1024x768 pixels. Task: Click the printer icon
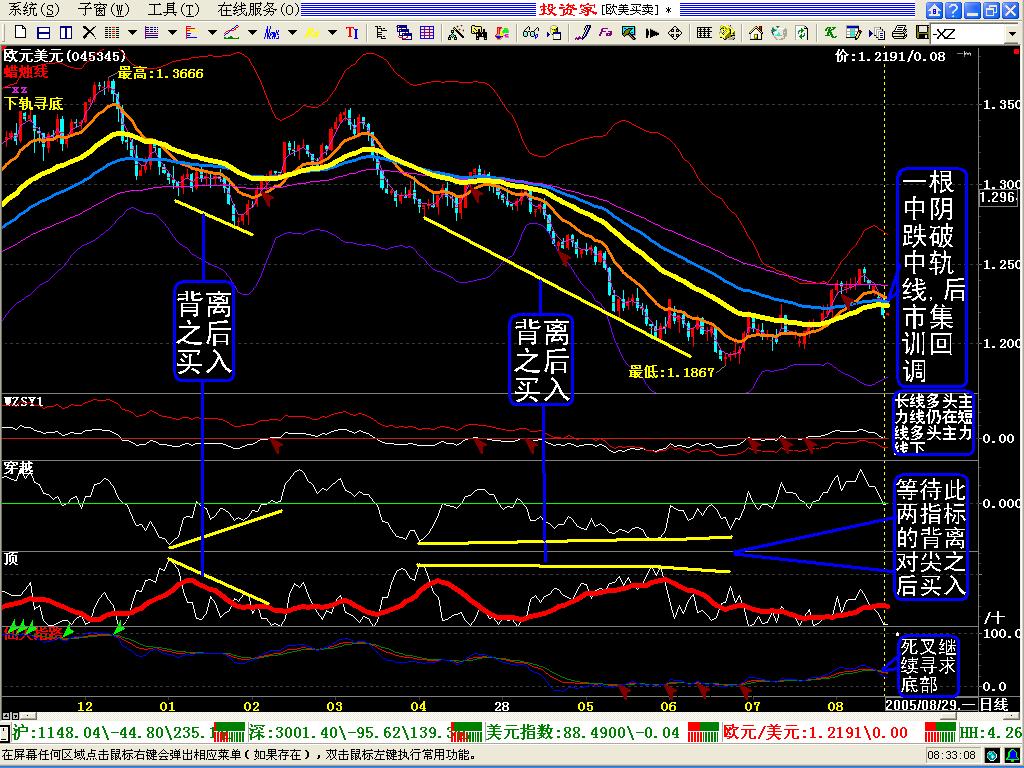[x=900, y=33]
